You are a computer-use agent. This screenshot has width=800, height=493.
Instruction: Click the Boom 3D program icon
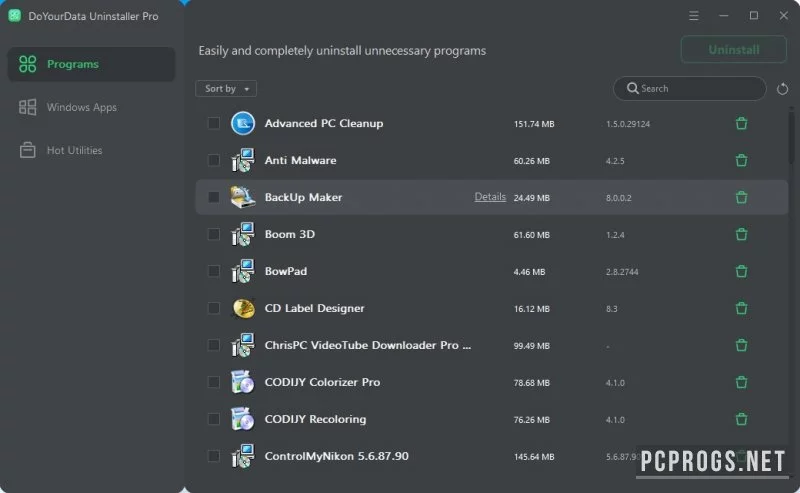[x=243, y=234]
